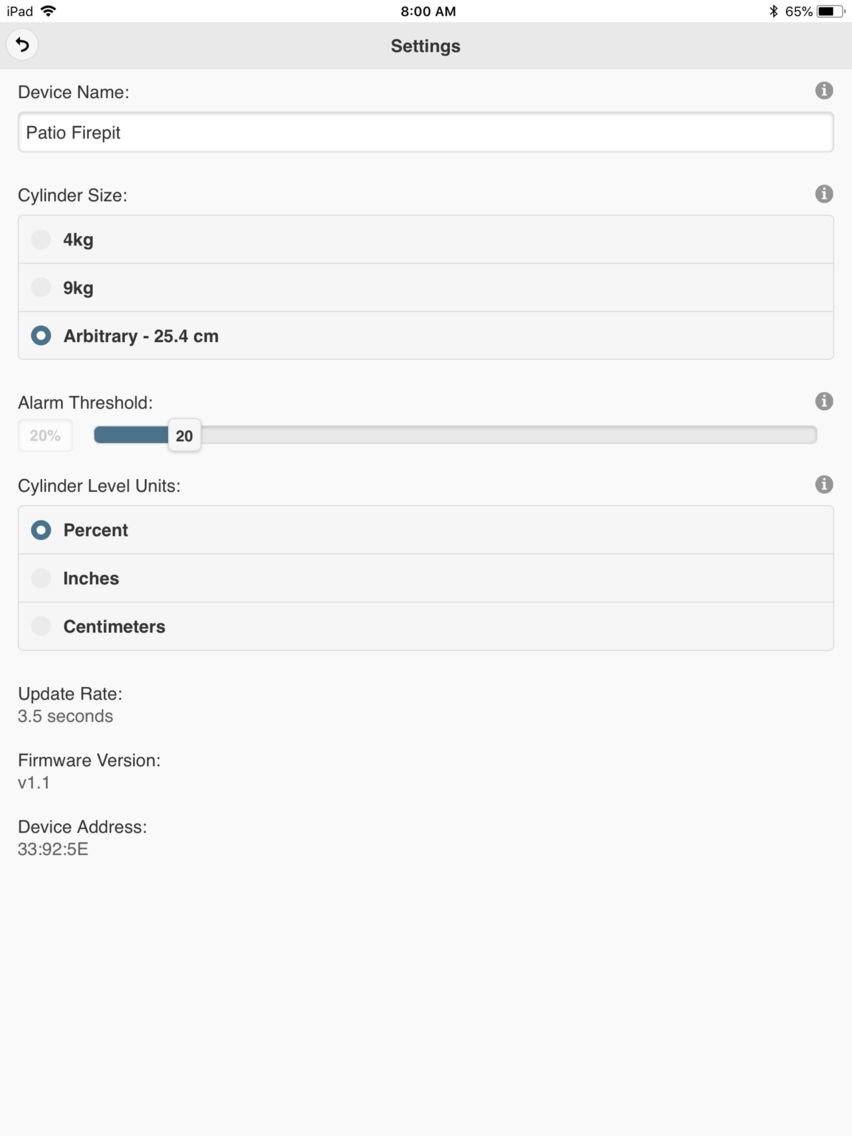Viewport: 852px width, 1136px height.
Task: Tap the Bluetooth status icon
Action: coord(773,12)
